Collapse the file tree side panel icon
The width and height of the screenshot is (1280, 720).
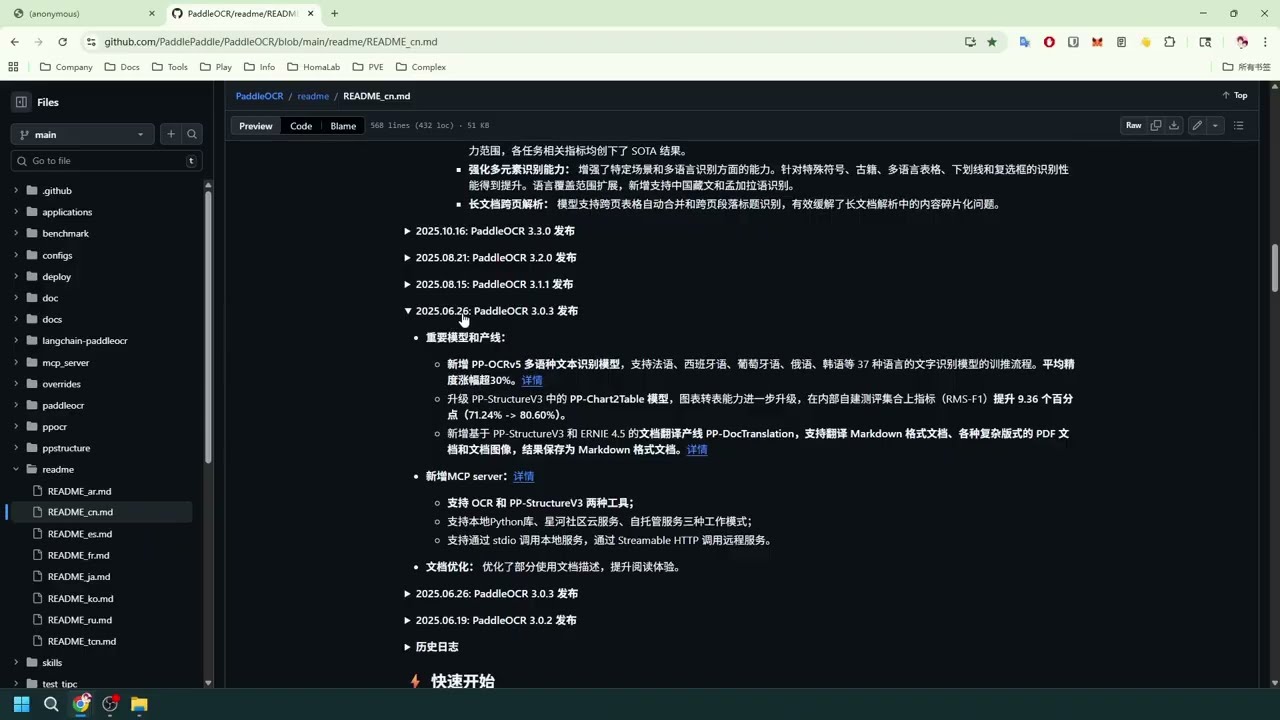[21, 102]
